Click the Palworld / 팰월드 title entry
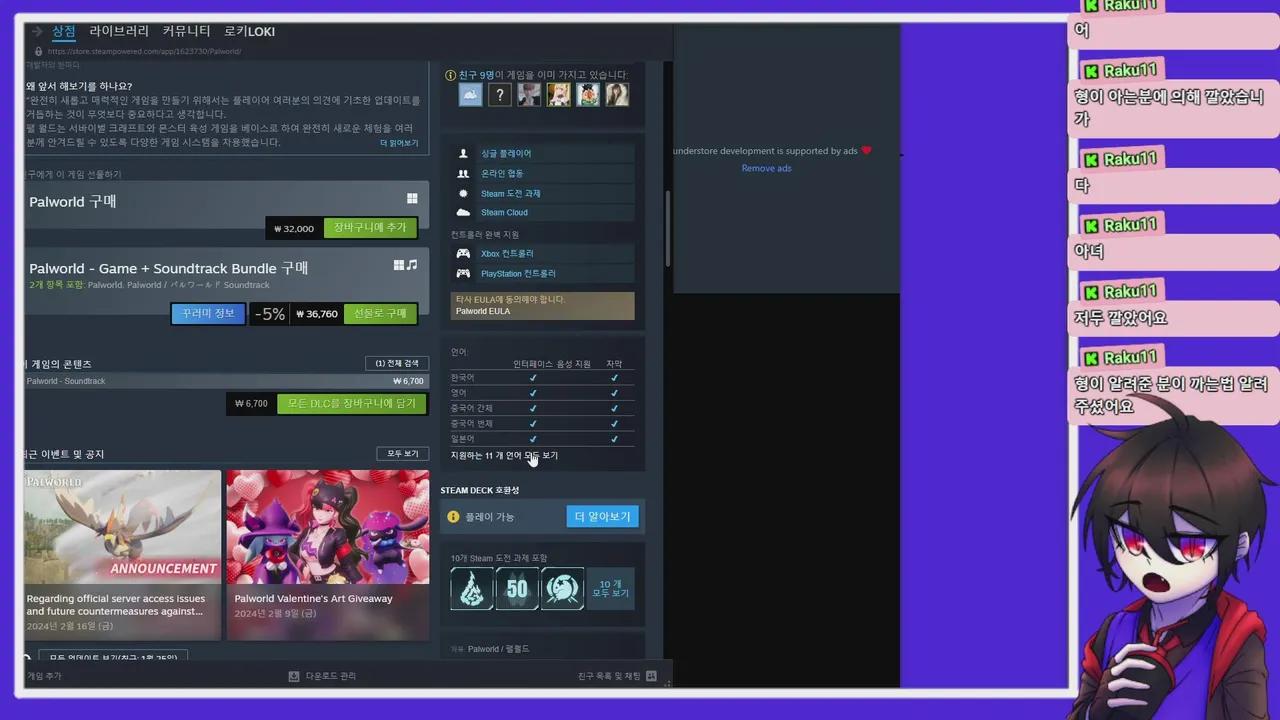Image resolution: width=1280 pixels, height=720 pixels. coord(498,649)
